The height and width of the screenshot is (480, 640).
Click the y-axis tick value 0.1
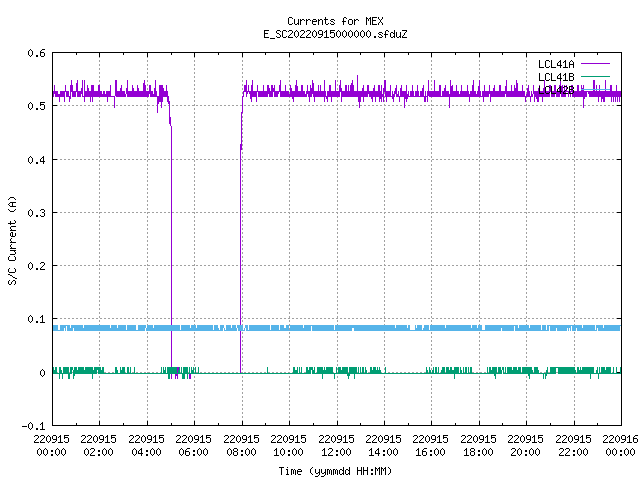click(x=36, y=319)
